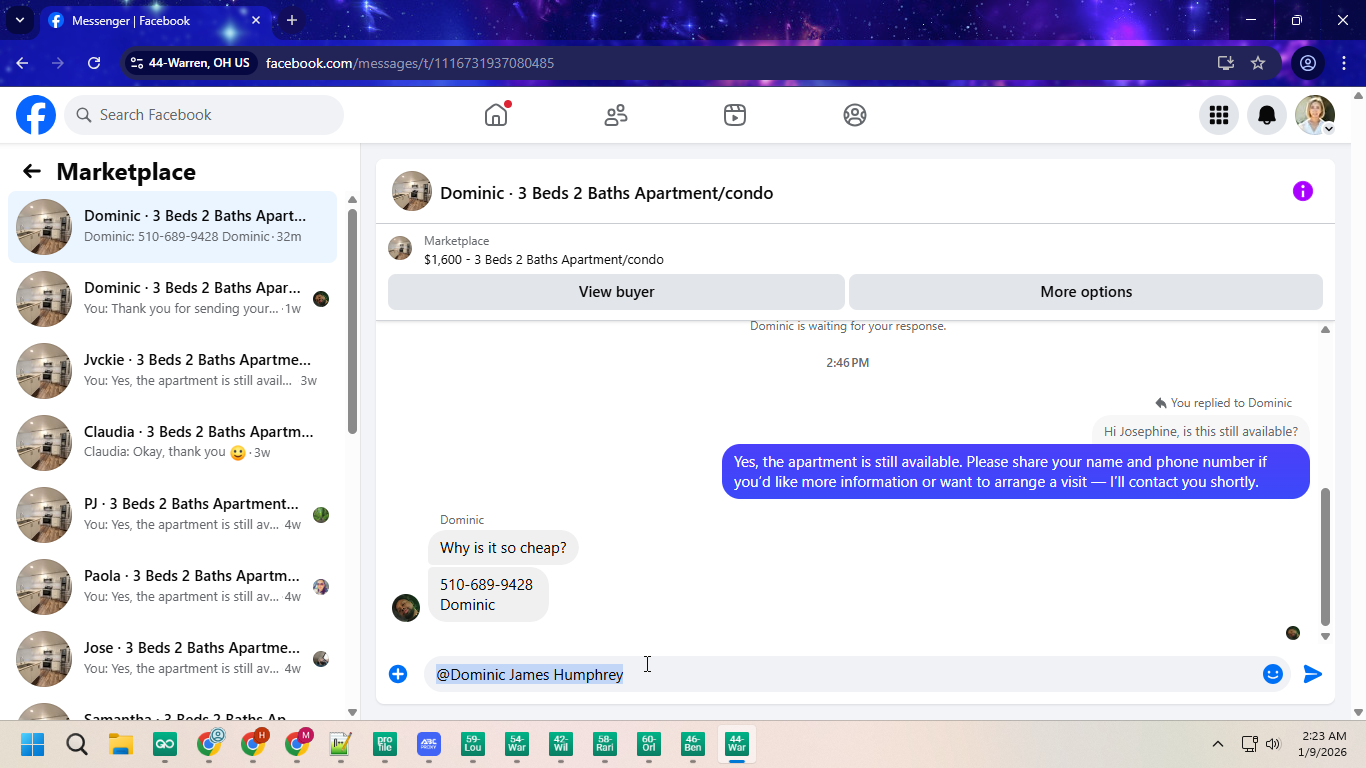Viewport: 1366px width, 768px height.
Task: Open Dominic's profile picture in chat header
Action: click(x=412, y=191)
